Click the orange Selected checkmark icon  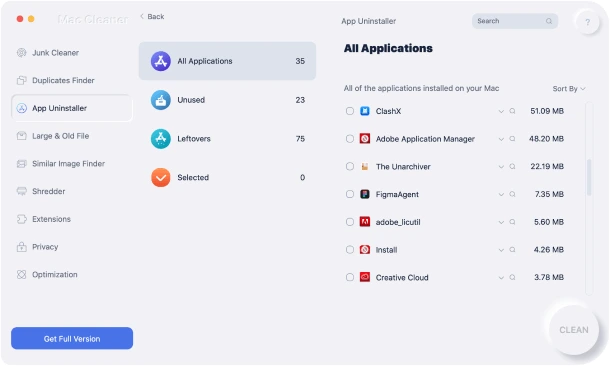coord(161,177)
